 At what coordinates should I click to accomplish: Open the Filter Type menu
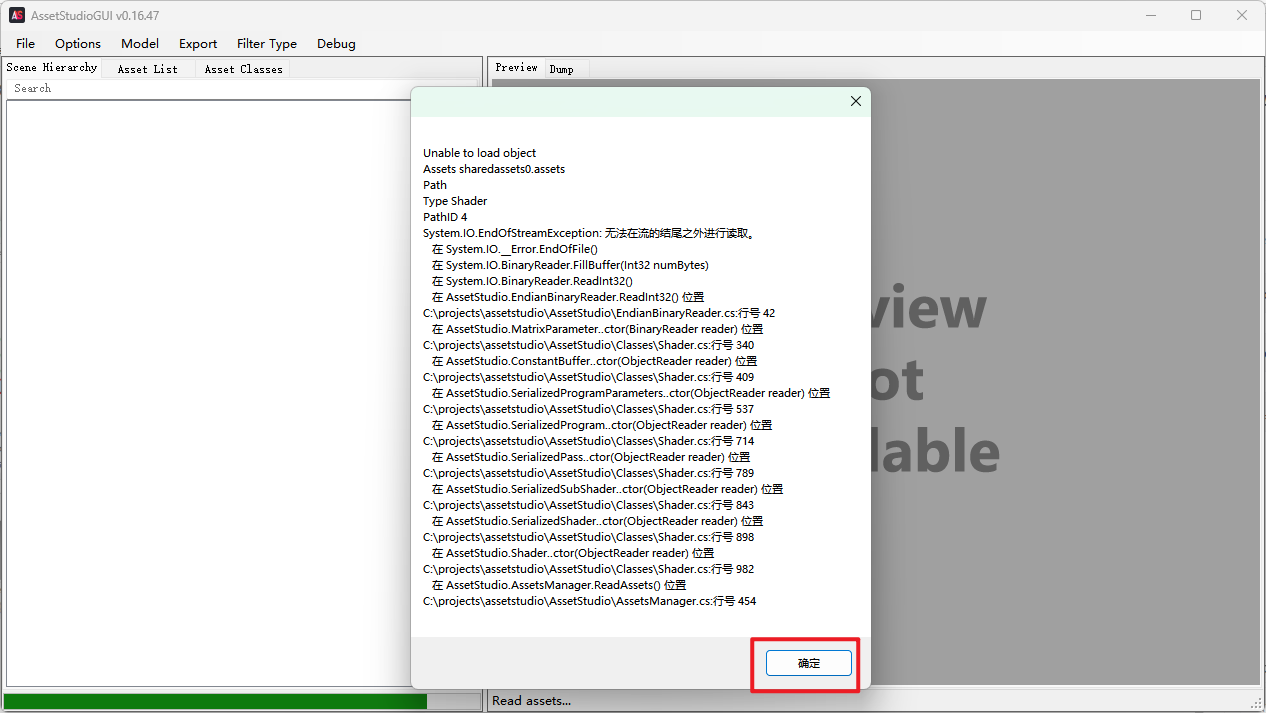pyautogui.click(x=267, y=43)
